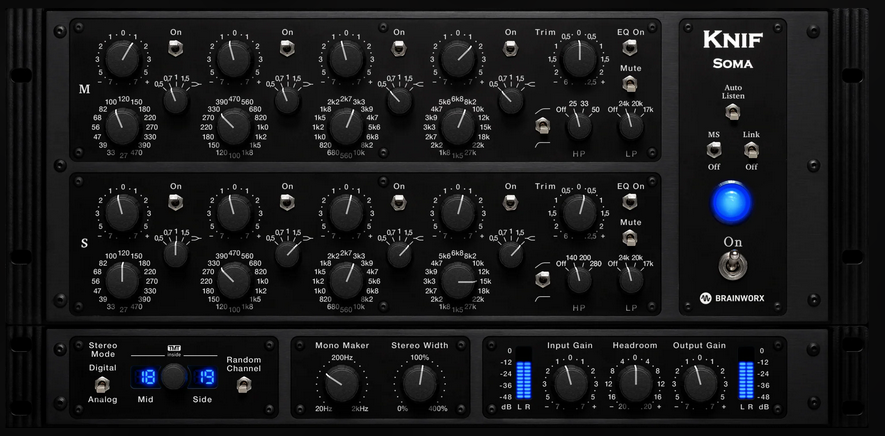Toggle the Auto Listen switch

tap(733, 111)
